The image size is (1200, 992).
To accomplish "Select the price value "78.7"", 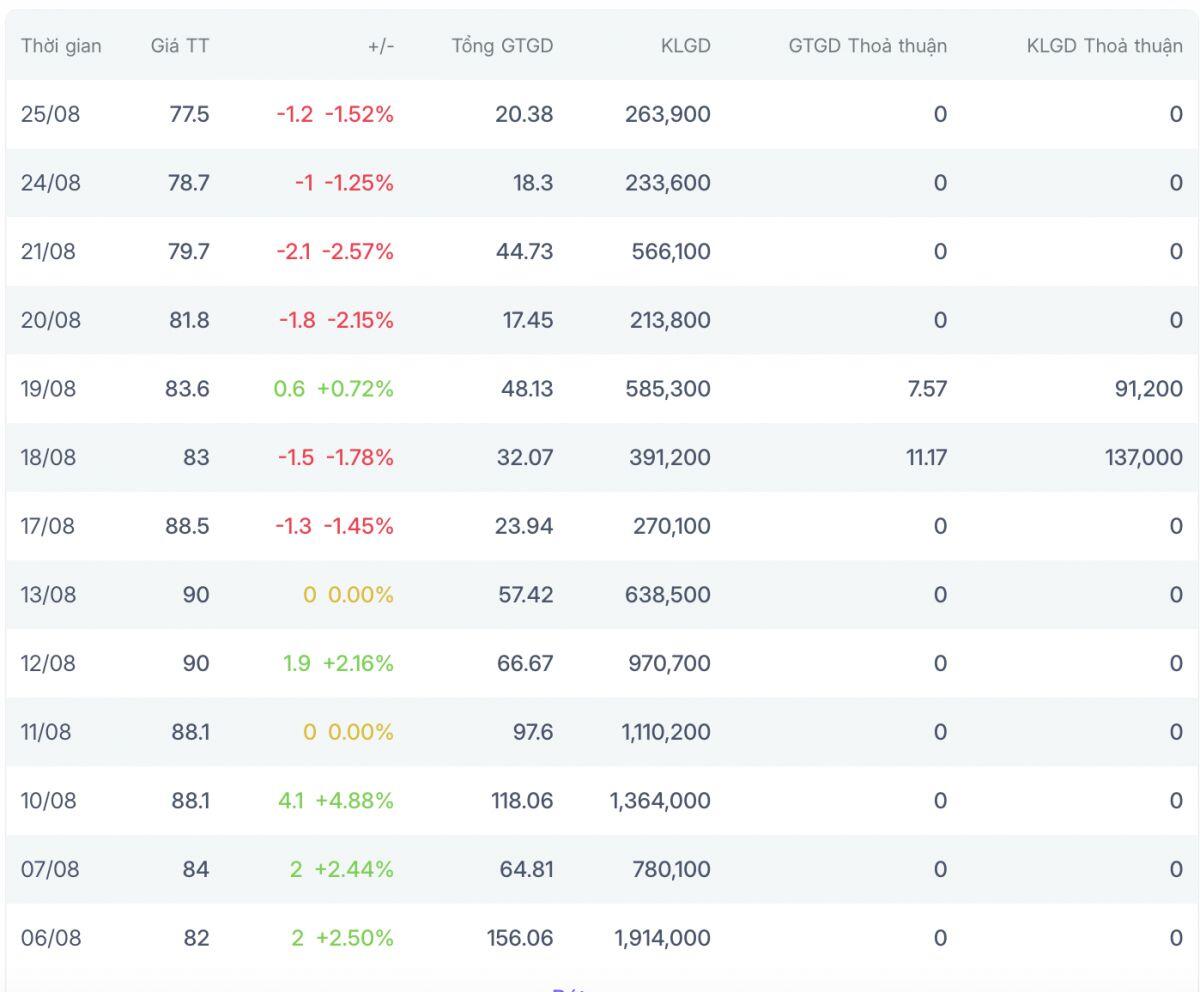I will 190,183.
